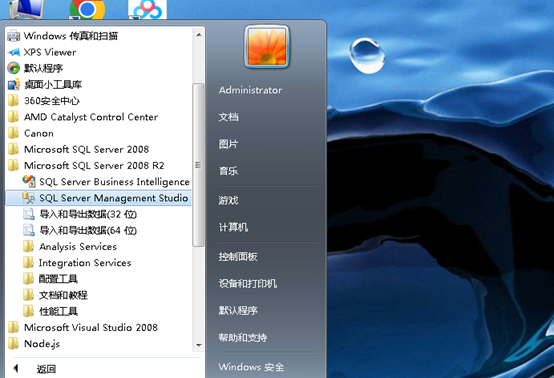
Task: Open 计算机 from Start menu
Action: pos(233,227)
